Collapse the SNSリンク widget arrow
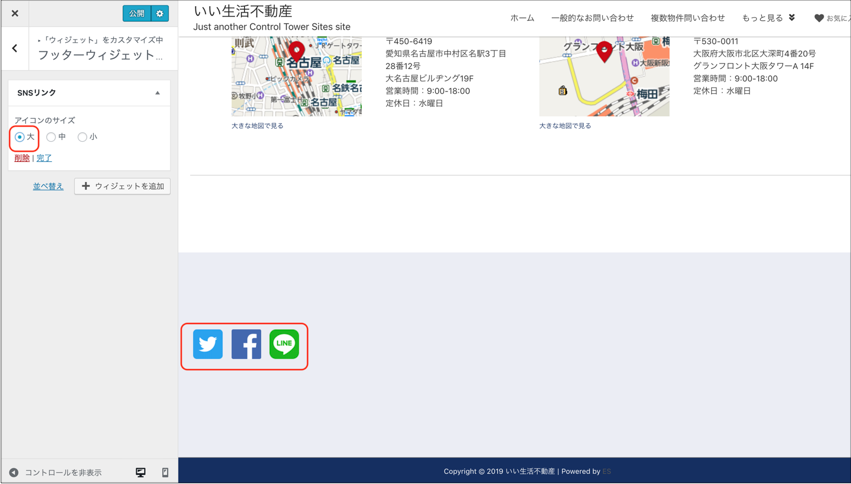The width and height of the screenshot is (851, 484). [x=157, y=93]
